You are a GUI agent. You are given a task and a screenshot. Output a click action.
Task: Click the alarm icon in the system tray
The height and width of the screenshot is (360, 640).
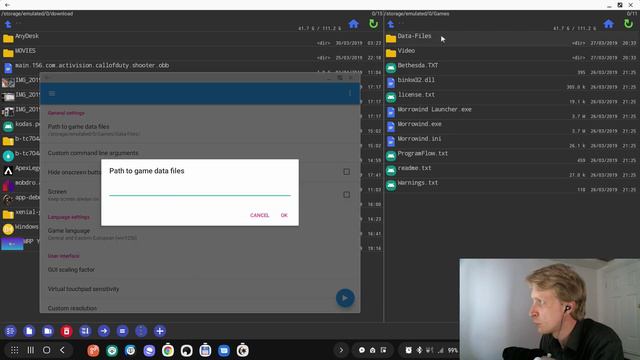coord(409,350)
